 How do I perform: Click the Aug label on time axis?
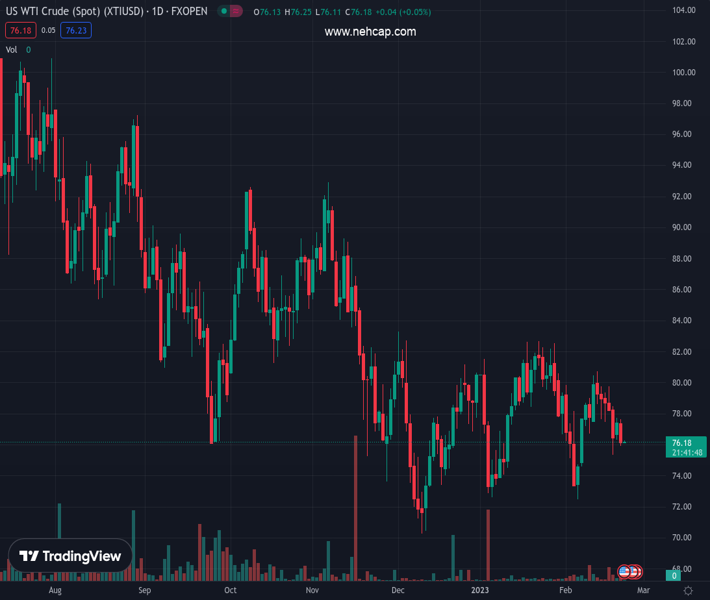tap(55, 591)
